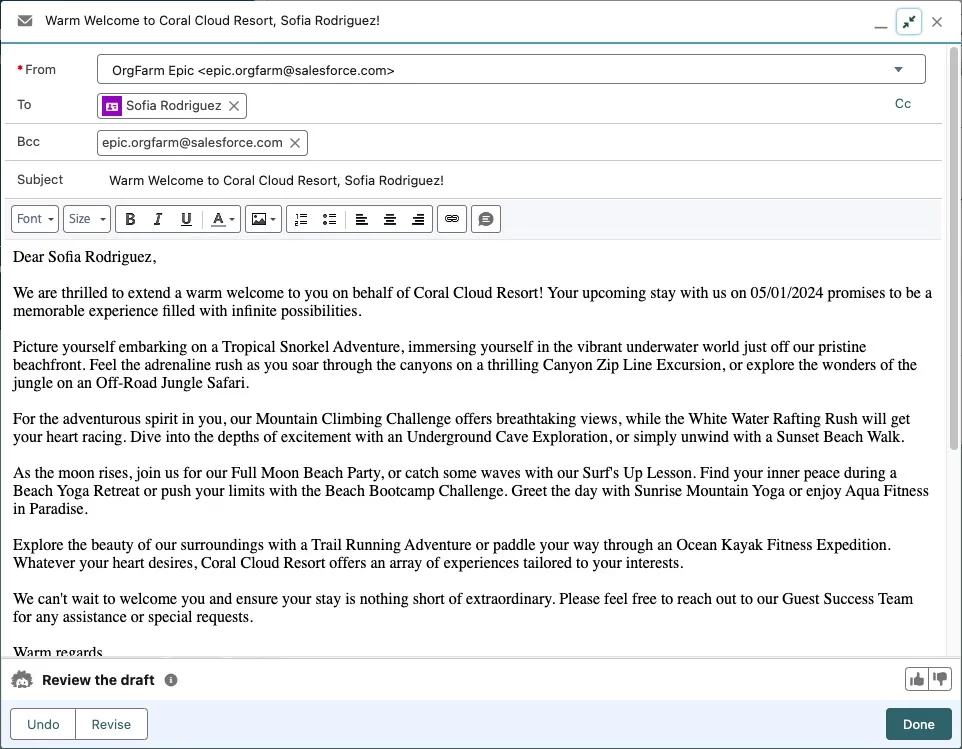Click the Cc link
The height and width of the screenshot is (749, 962).
coord(902,104)
